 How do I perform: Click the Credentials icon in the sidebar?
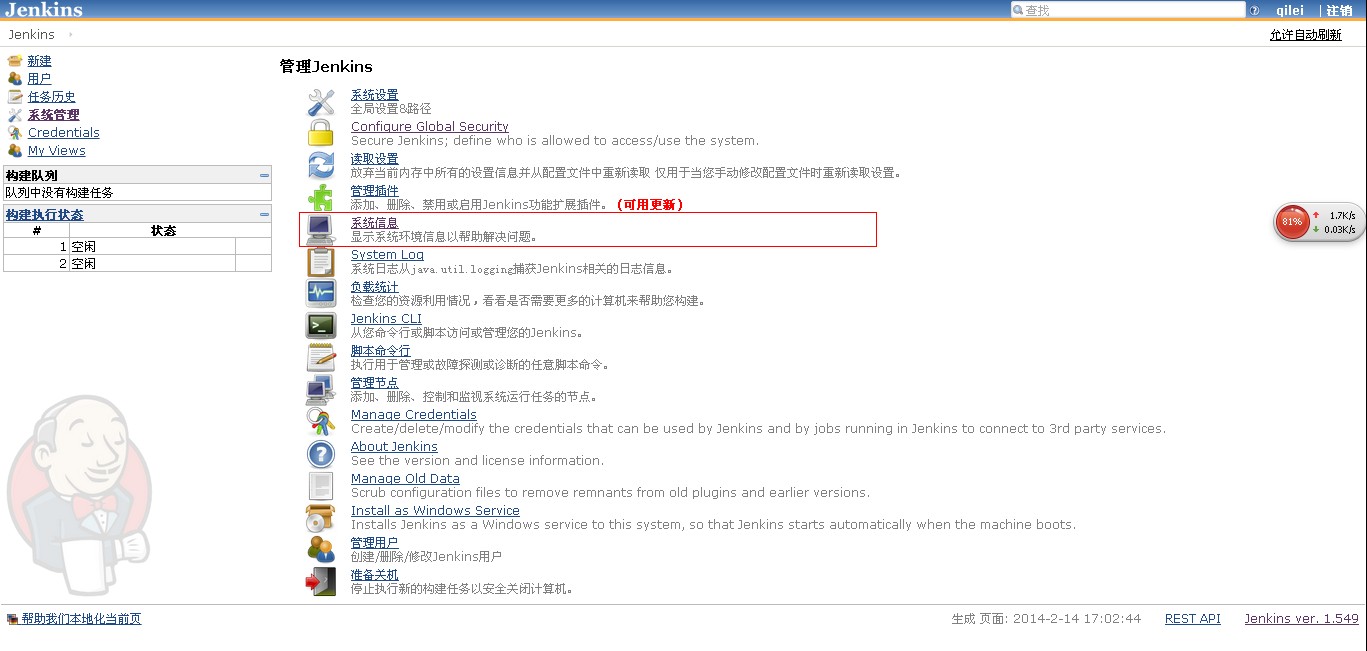(x=15, y=133)
